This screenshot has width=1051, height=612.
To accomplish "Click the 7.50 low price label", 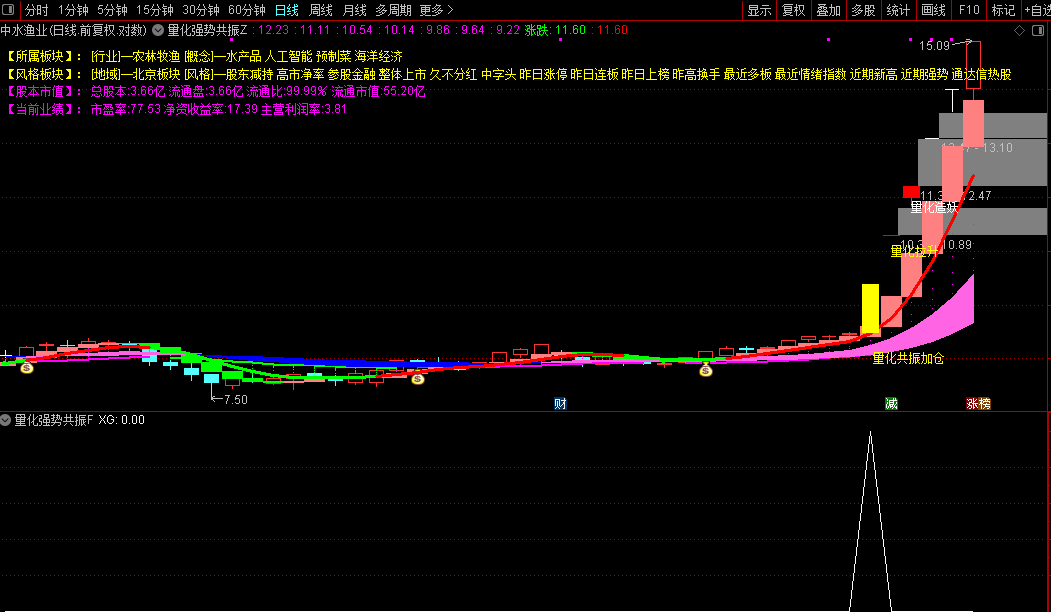I will 235,400.
